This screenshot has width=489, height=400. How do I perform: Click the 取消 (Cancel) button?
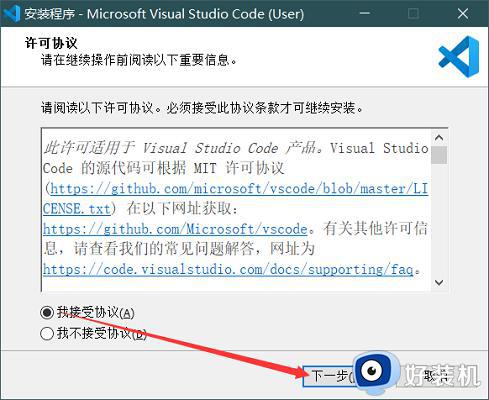click(x=437, y=376)
